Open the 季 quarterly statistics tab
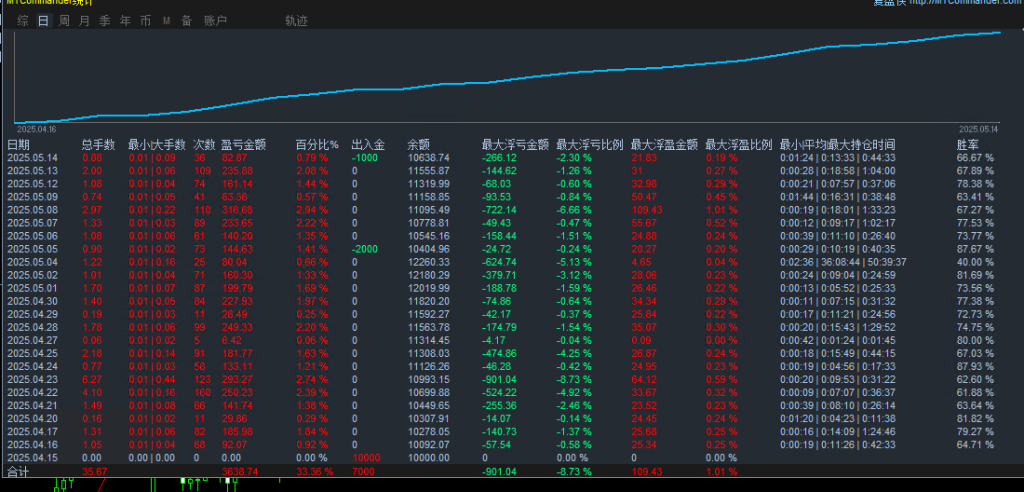The image size is (1024, 492). [104, 20]
